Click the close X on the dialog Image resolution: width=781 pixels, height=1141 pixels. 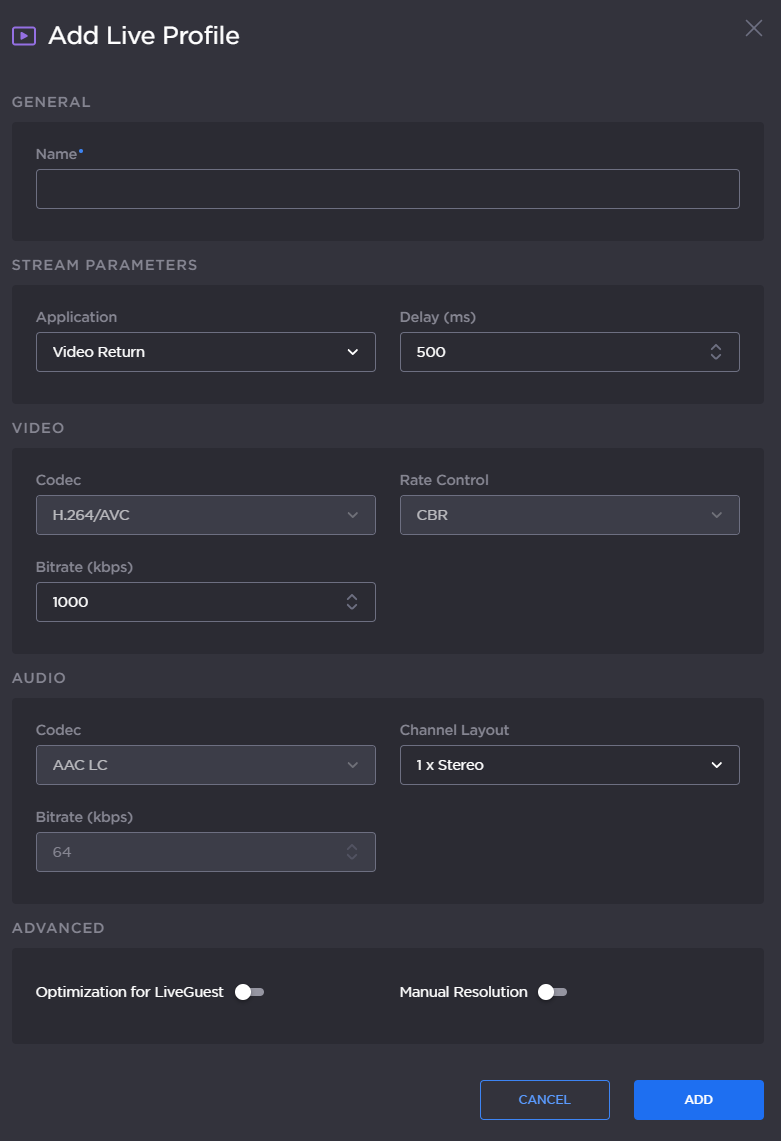coord(753,29)
